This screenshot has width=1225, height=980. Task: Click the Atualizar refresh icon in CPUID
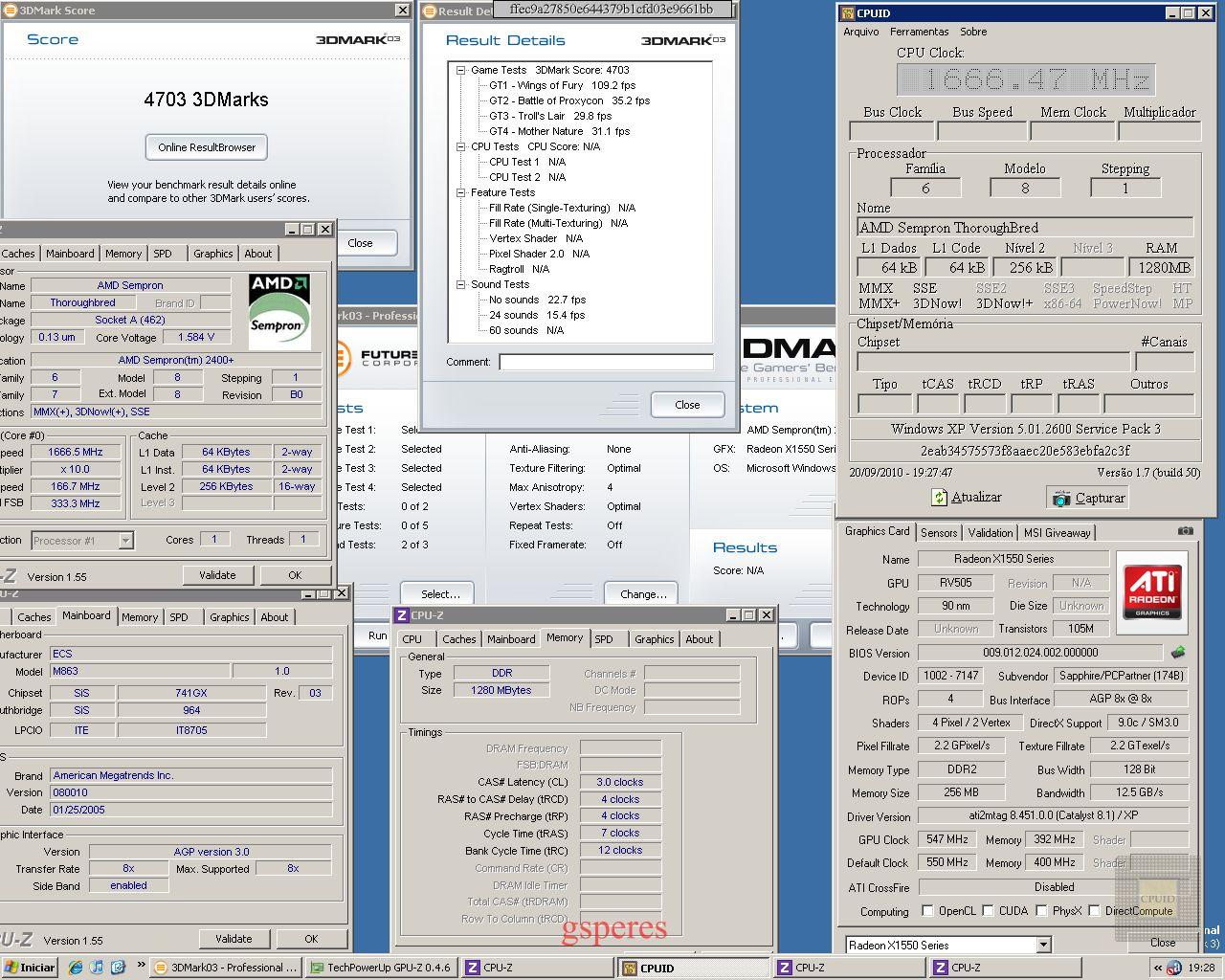coord(939,498)
